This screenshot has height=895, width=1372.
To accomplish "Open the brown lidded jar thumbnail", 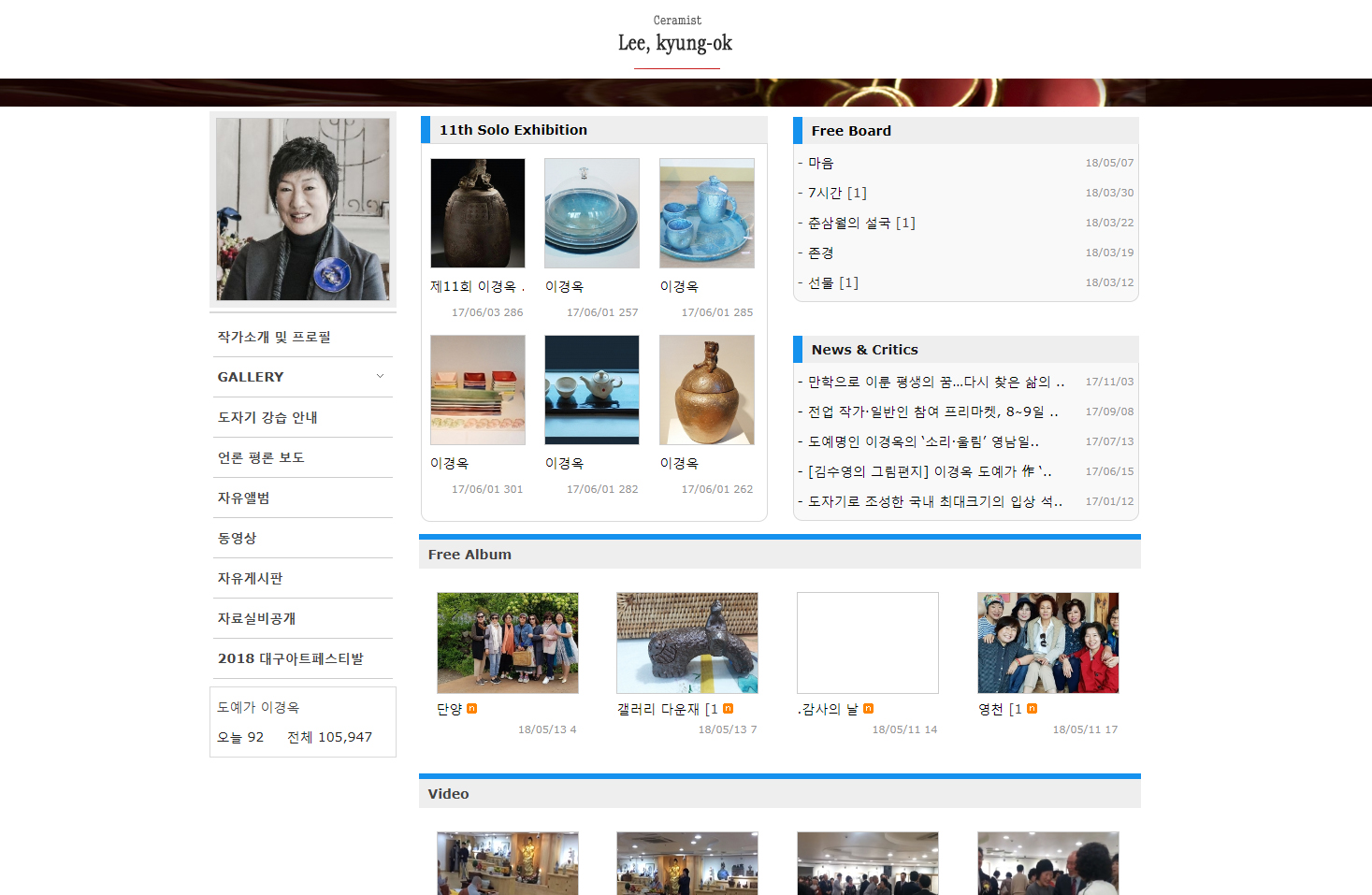I will (x=707, y=390).
